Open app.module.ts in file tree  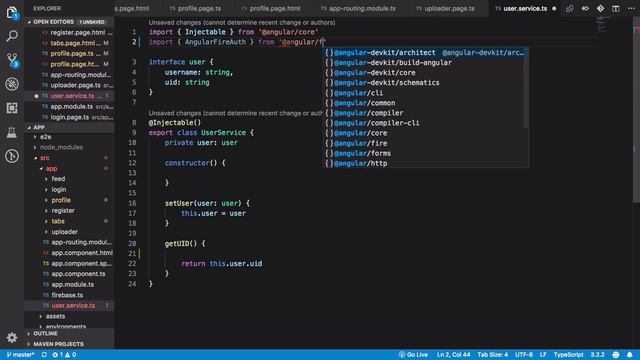tap(72, 284)
